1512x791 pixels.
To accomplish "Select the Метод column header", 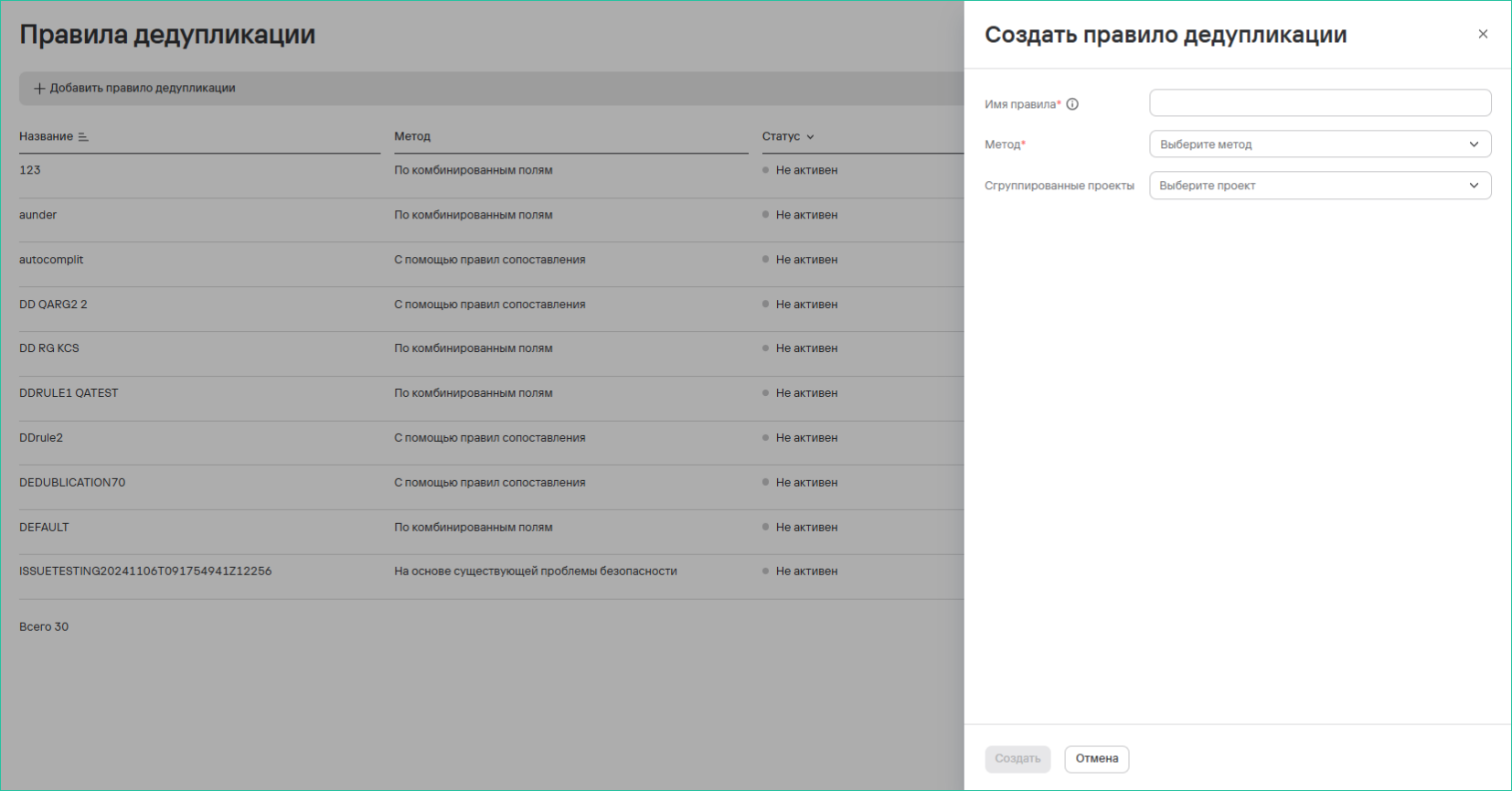I will click(x=412, y=136).
